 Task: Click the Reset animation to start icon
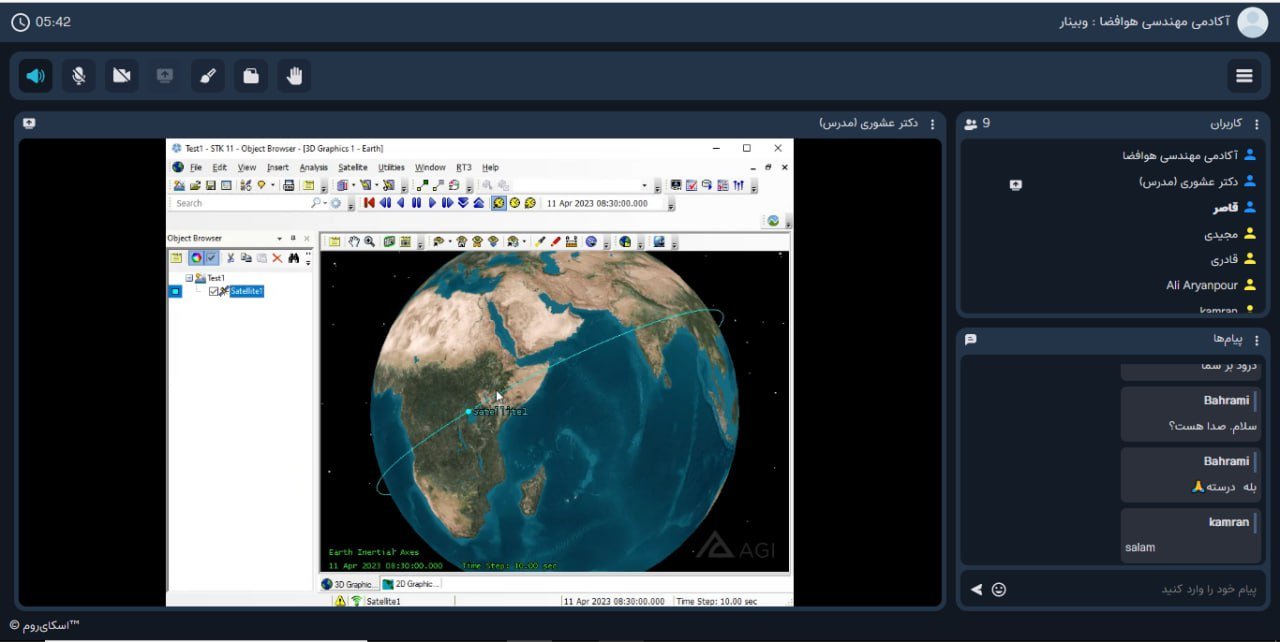pos(369,202)
